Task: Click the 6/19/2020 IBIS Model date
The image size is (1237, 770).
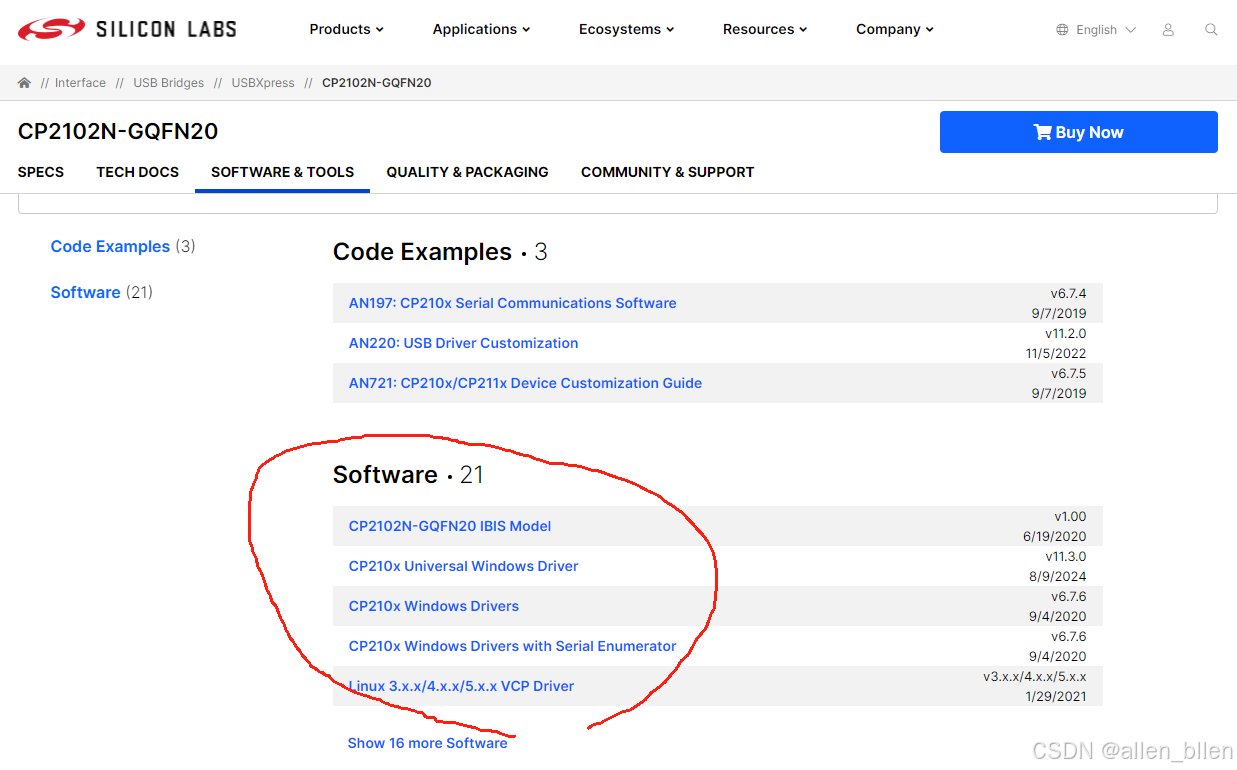Action: (1055, 536)
